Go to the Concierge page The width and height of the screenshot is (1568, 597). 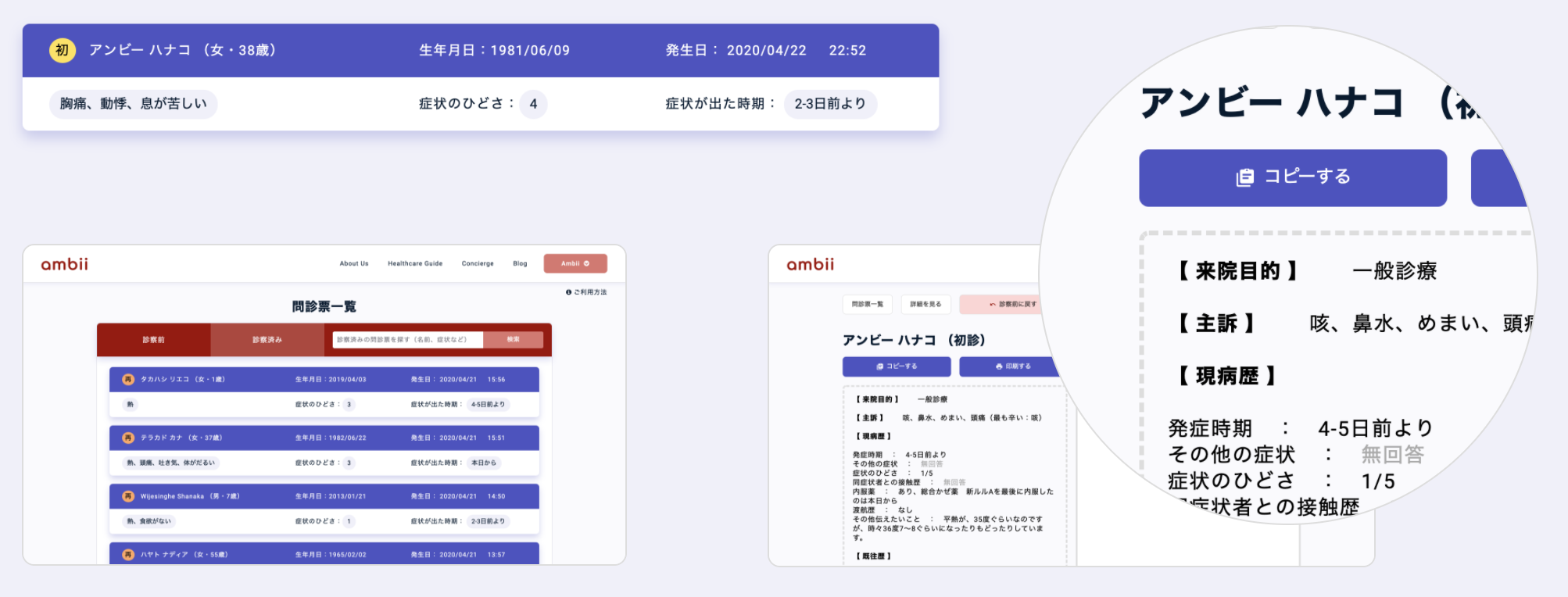[x=477, y=263]
